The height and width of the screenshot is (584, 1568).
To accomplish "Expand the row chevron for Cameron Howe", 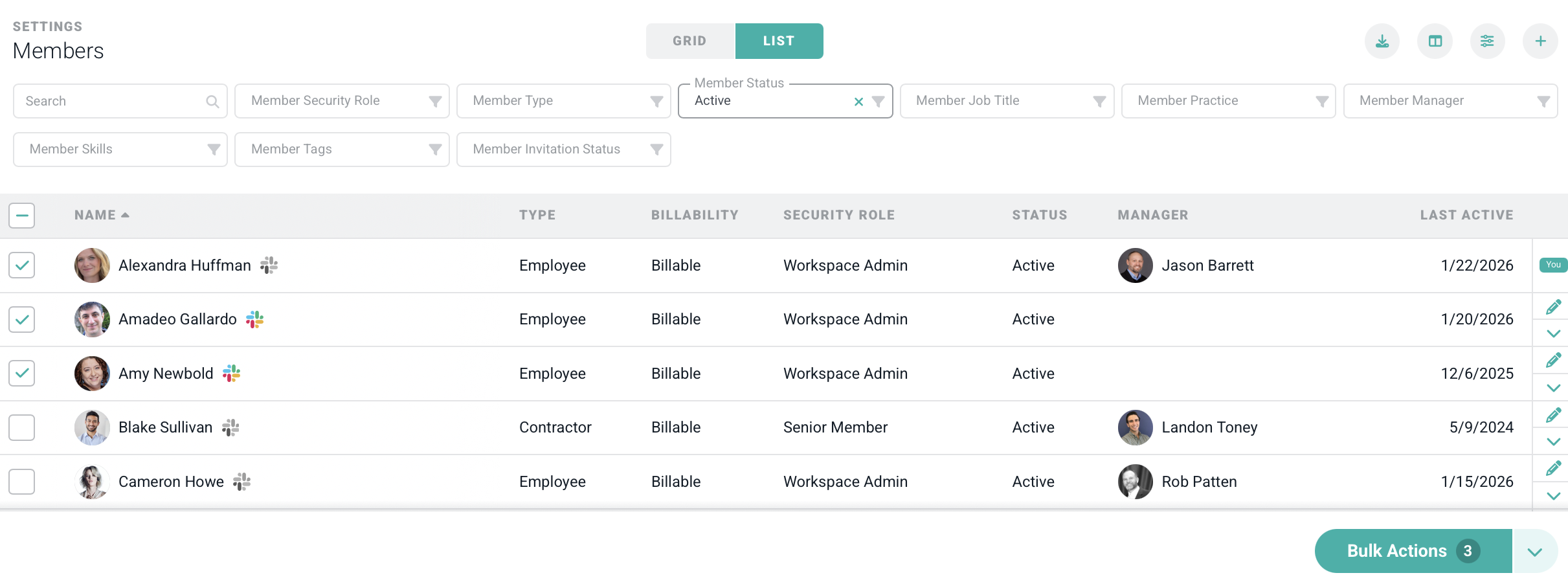I will (x=1553, y=497).
